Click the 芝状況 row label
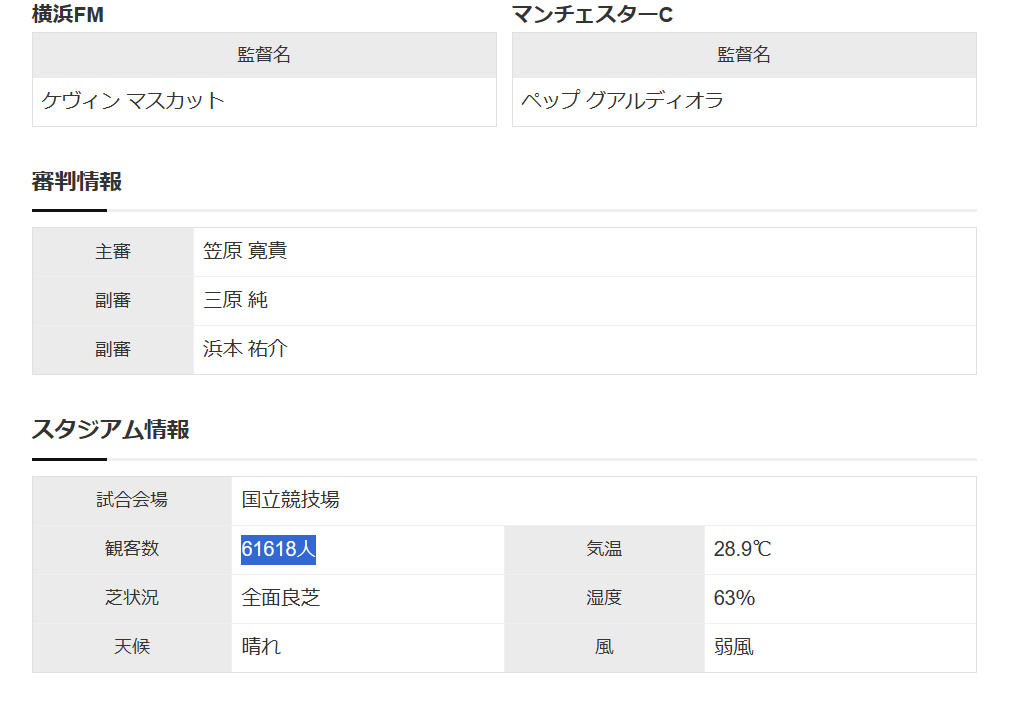The height and width of the screenshot is (703, 1014). point(132,598)
